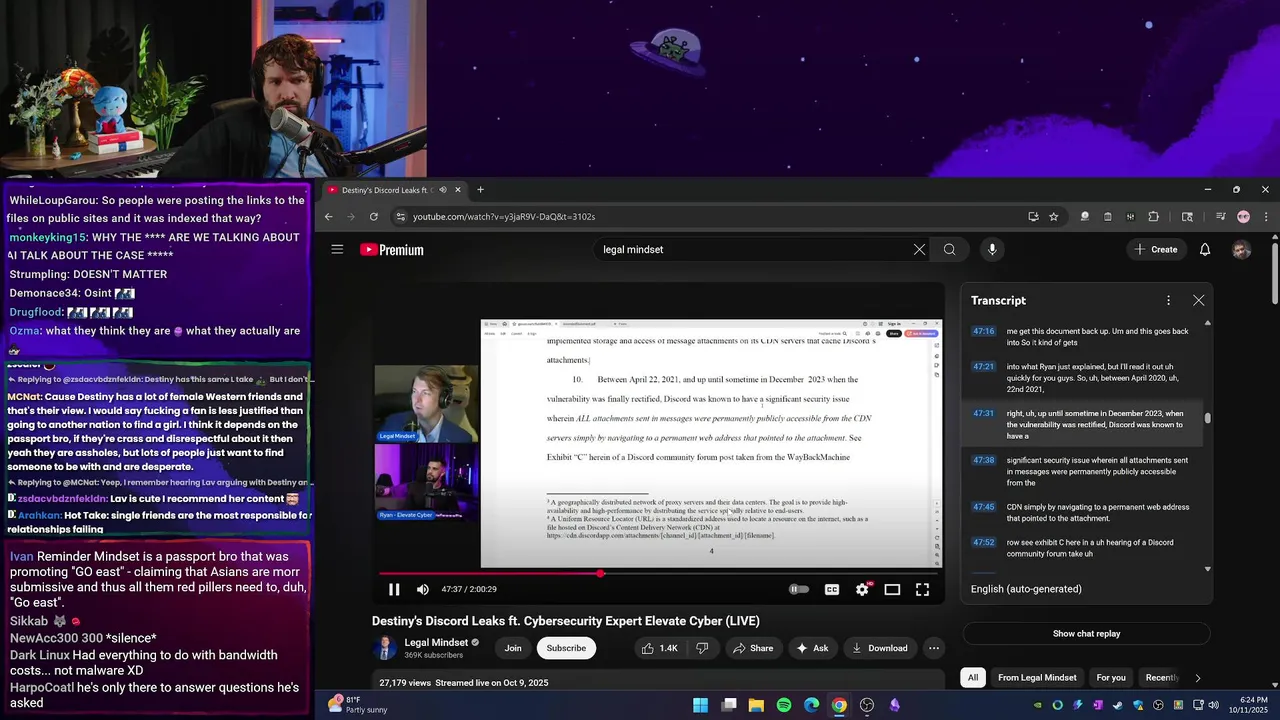1280x720 pixels.
Task: Open OBS Studio from the taskbar
Action: 867,705
